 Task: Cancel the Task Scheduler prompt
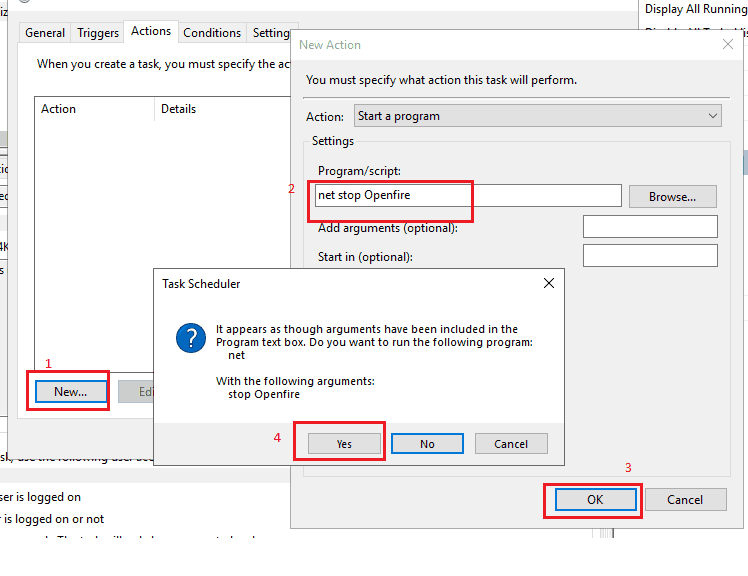[x=511, y=444]
